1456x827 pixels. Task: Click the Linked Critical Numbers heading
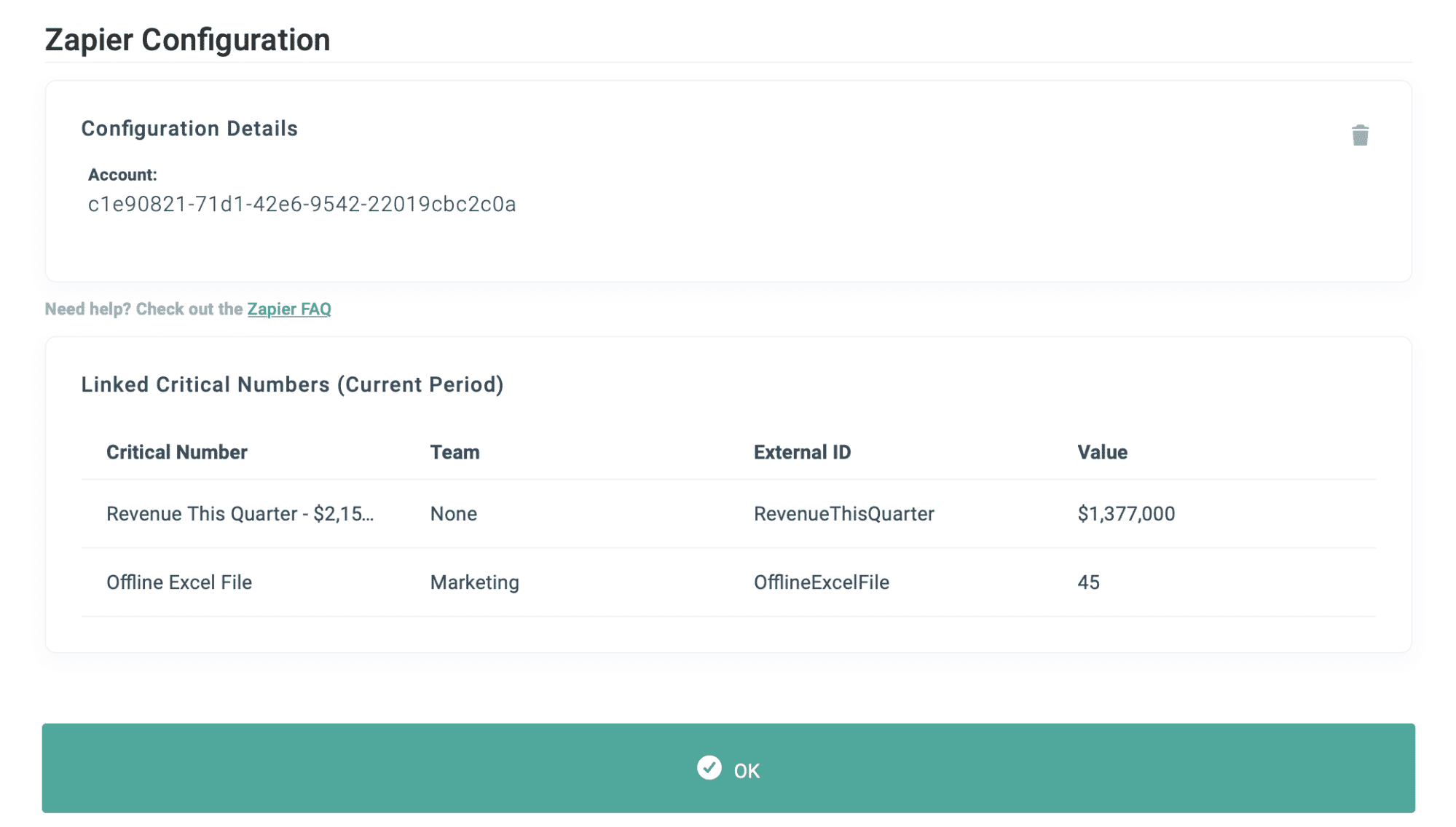292,384
